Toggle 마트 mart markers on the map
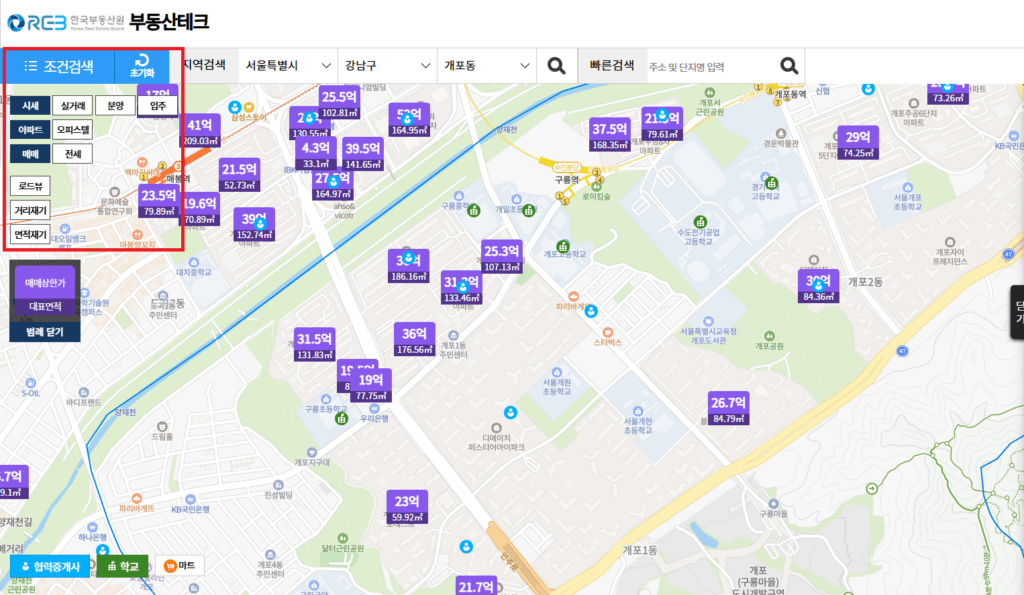Screen dimensions: 1024x595 (x=181, y=566)
